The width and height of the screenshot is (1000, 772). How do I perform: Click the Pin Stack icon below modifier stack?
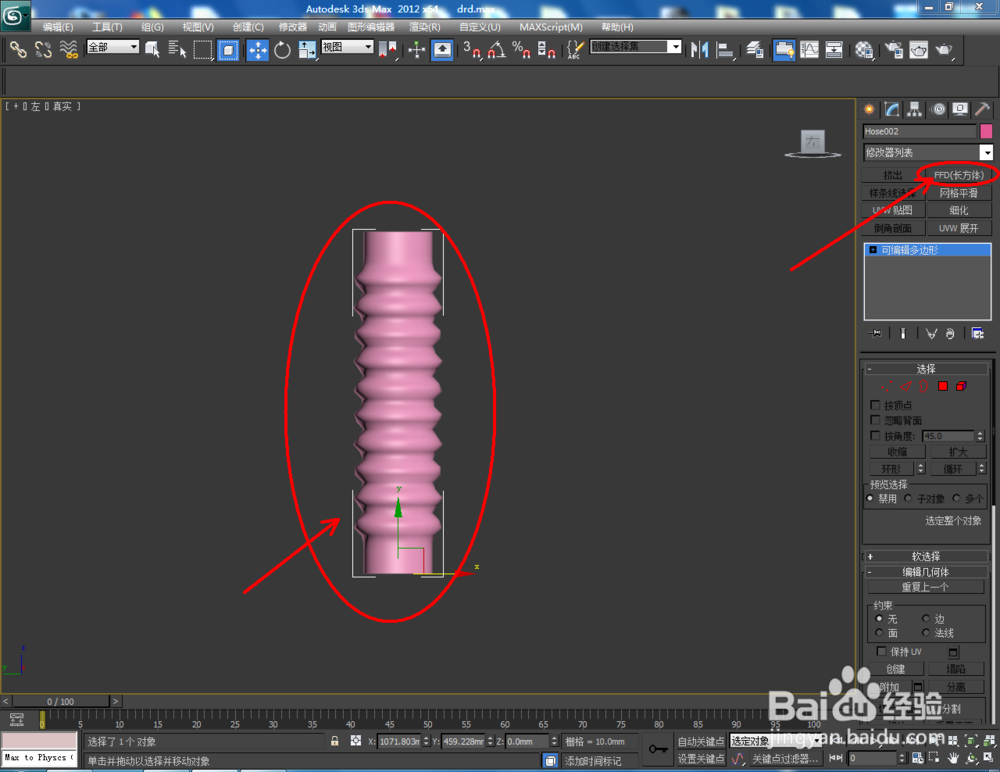(876, 333)
